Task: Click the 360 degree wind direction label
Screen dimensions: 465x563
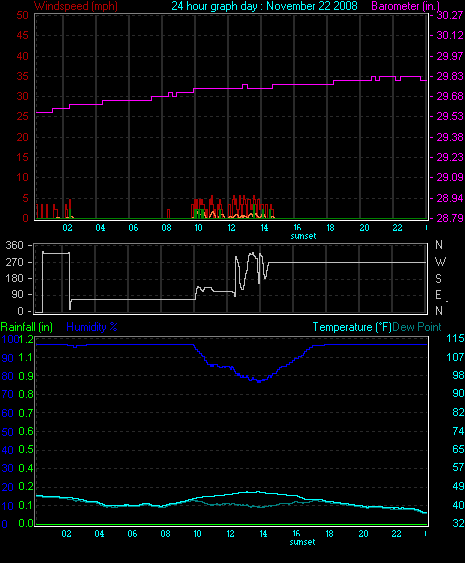Action: coord(14,245)
